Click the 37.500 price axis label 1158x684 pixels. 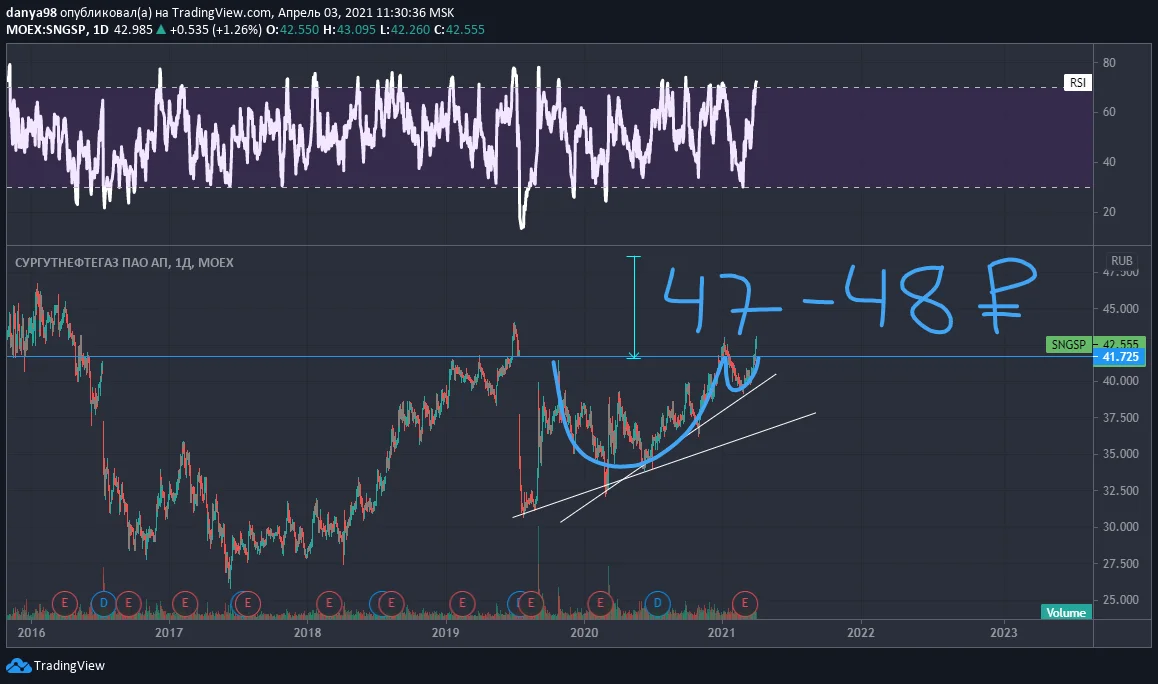(x=1120, y=417)
